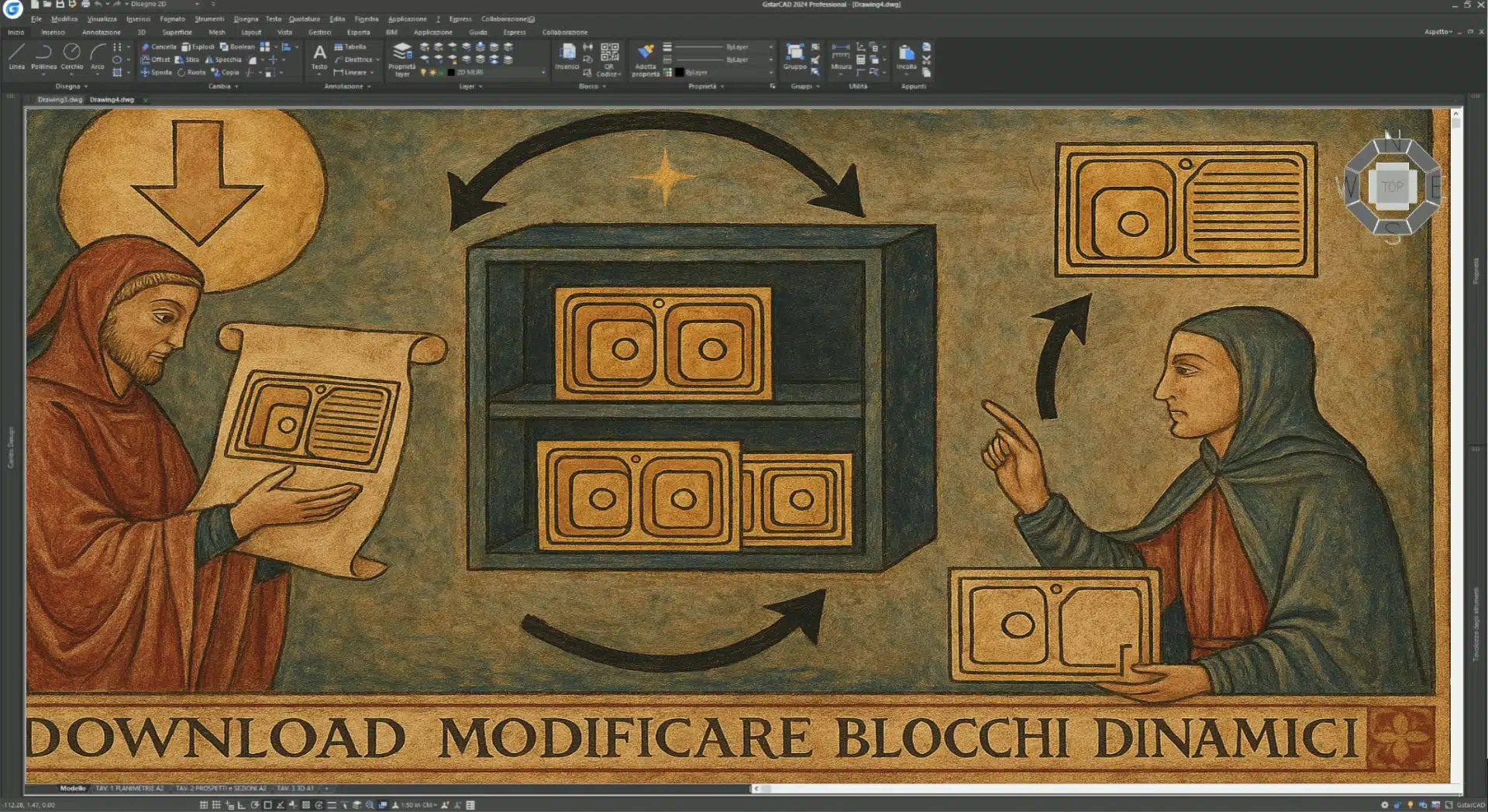The height and width of the screenshot is (812, 1488).
Task: Toggle grid display in status bar
Action: click(204, 805)
